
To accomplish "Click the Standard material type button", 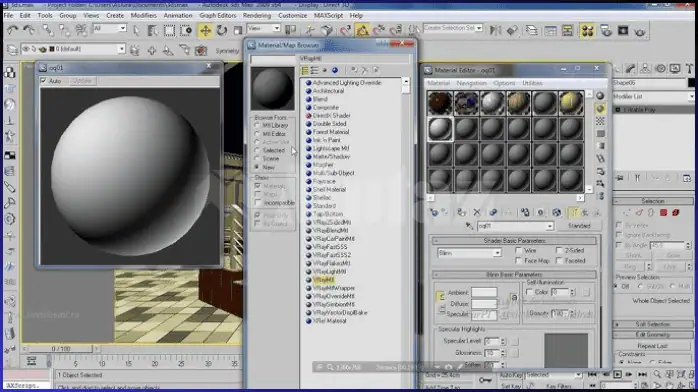I will click(x=579, y=226).
